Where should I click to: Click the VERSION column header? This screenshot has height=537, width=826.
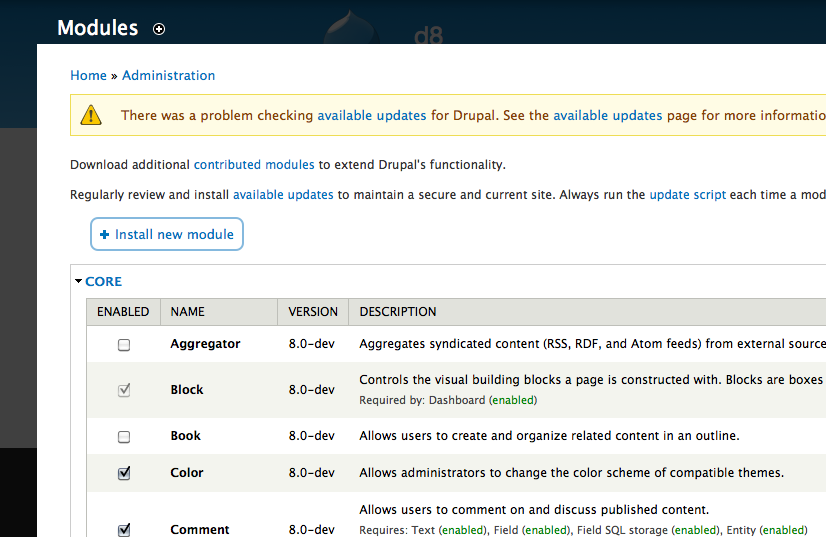tap(313, 312)
